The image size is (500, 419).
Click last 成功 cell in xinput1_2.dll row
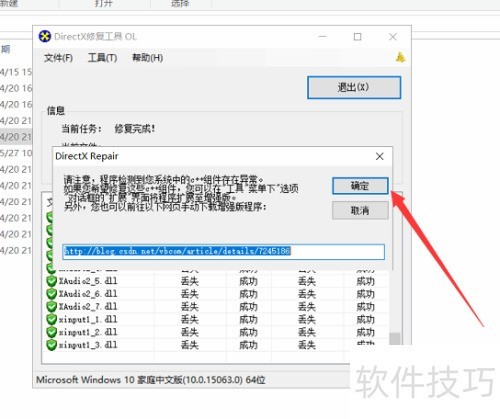366,332
